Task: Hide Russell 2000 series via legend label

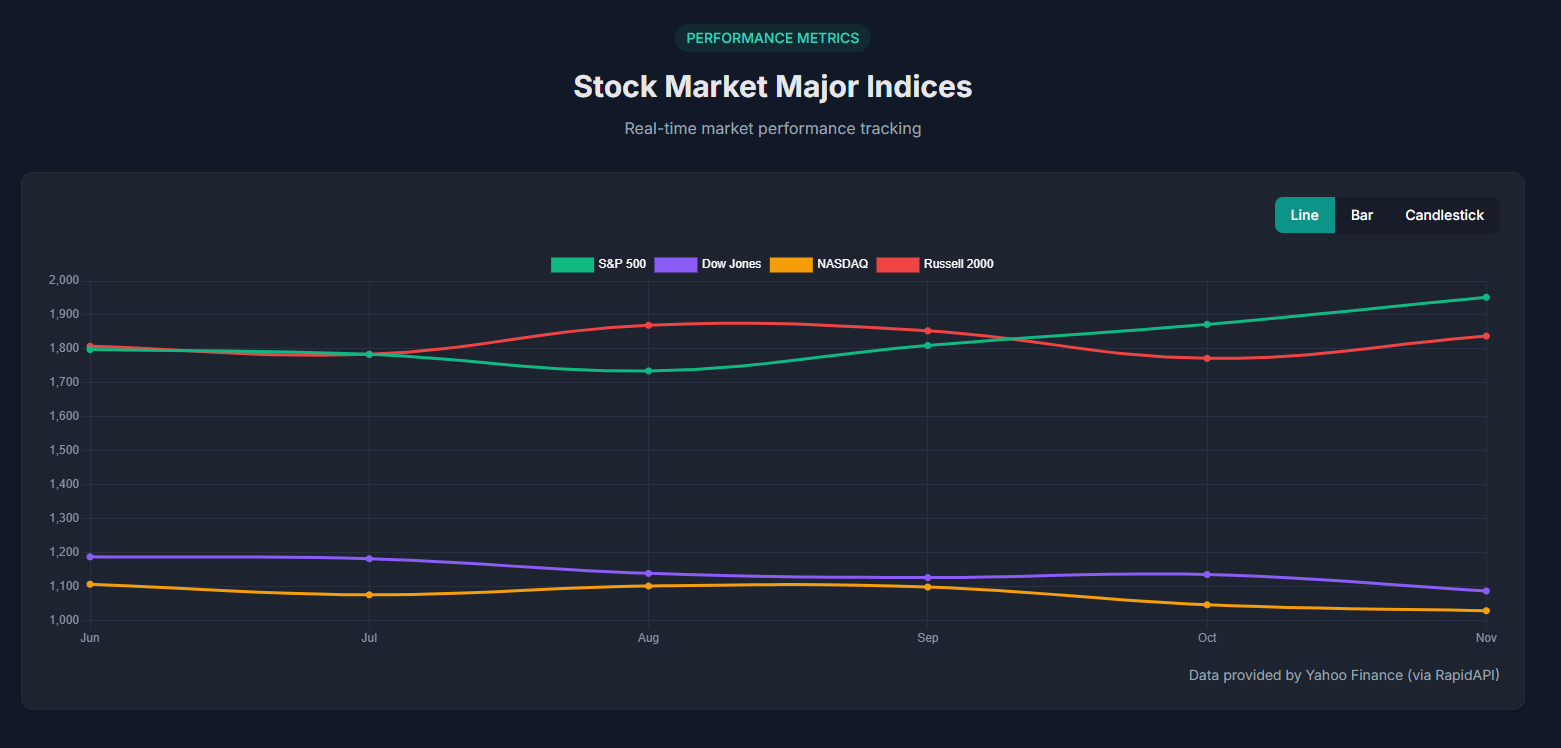Action: pyautogui.click(x=958, y=264)
